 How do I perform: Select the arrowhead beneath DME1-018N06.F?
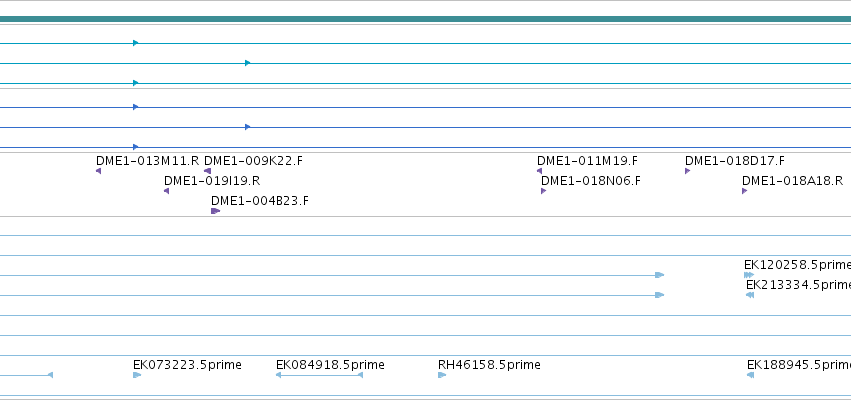[x=543, y=191]
